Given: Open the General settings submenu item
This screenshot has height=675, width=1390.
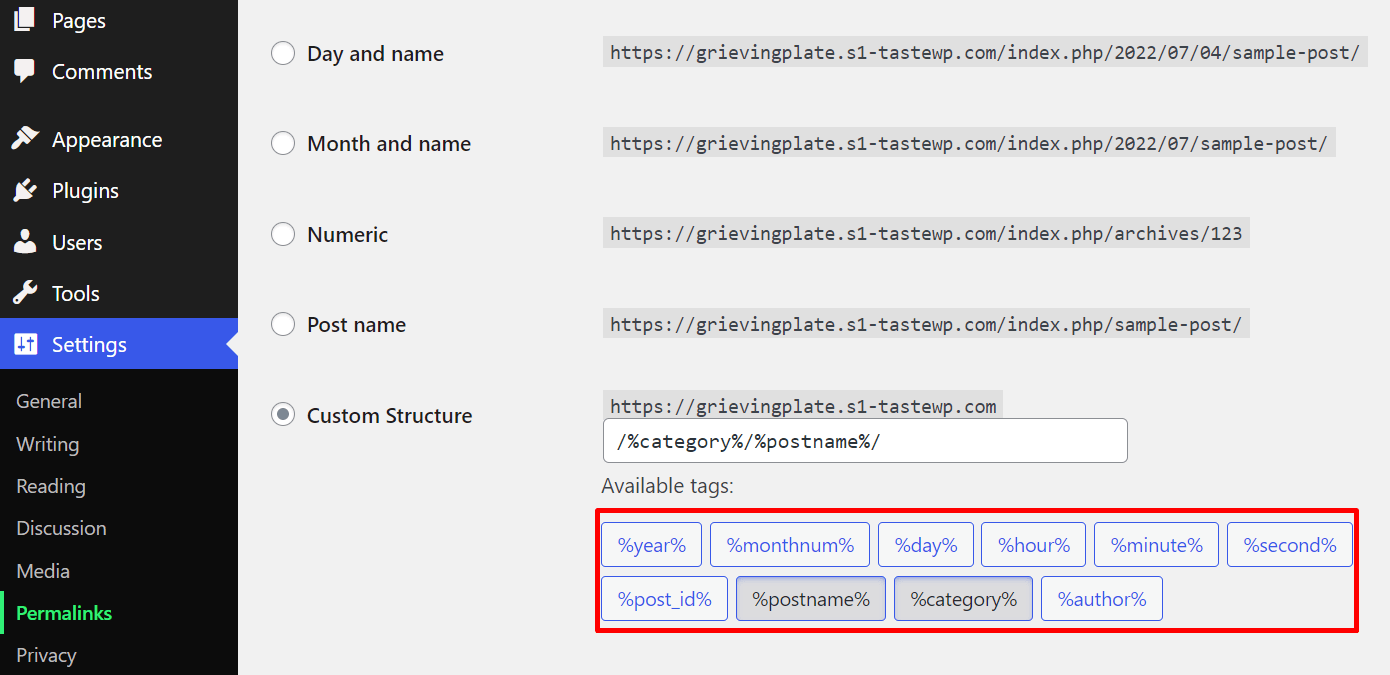Looking at the screenshot, I should (49, 401).
